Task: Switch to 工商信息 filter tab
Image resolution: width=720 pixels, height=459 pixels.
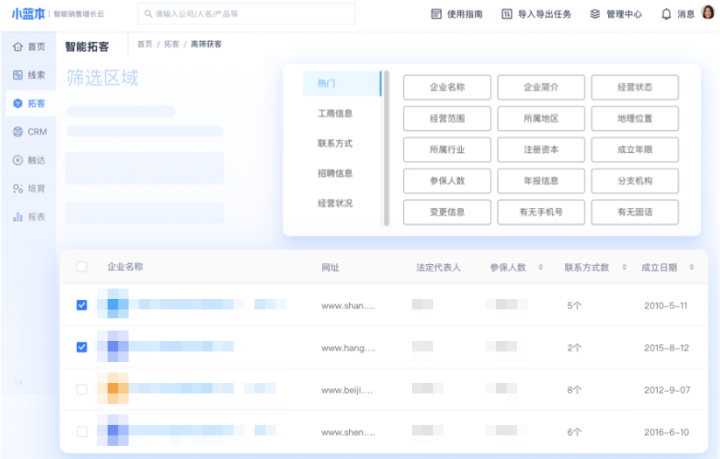Action: pyautogui.click(x=335, y=114)
